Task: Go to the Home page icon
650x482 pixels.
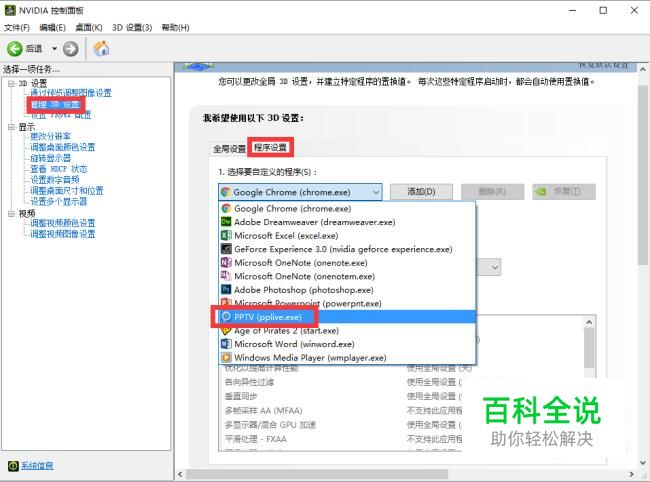Action: [x=101, y=48]
